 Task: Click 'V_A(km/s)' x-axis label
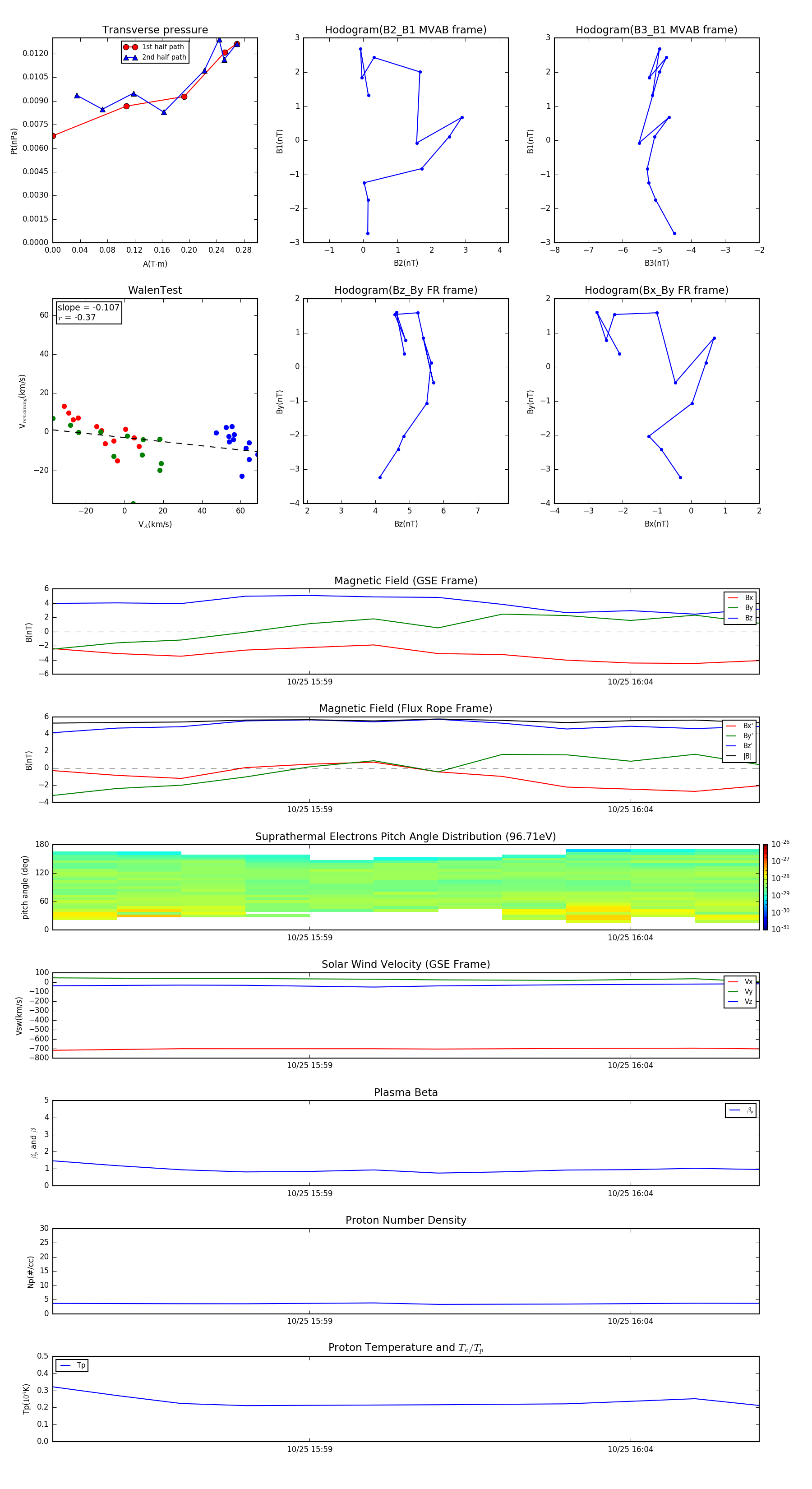[x=155, y=525]
